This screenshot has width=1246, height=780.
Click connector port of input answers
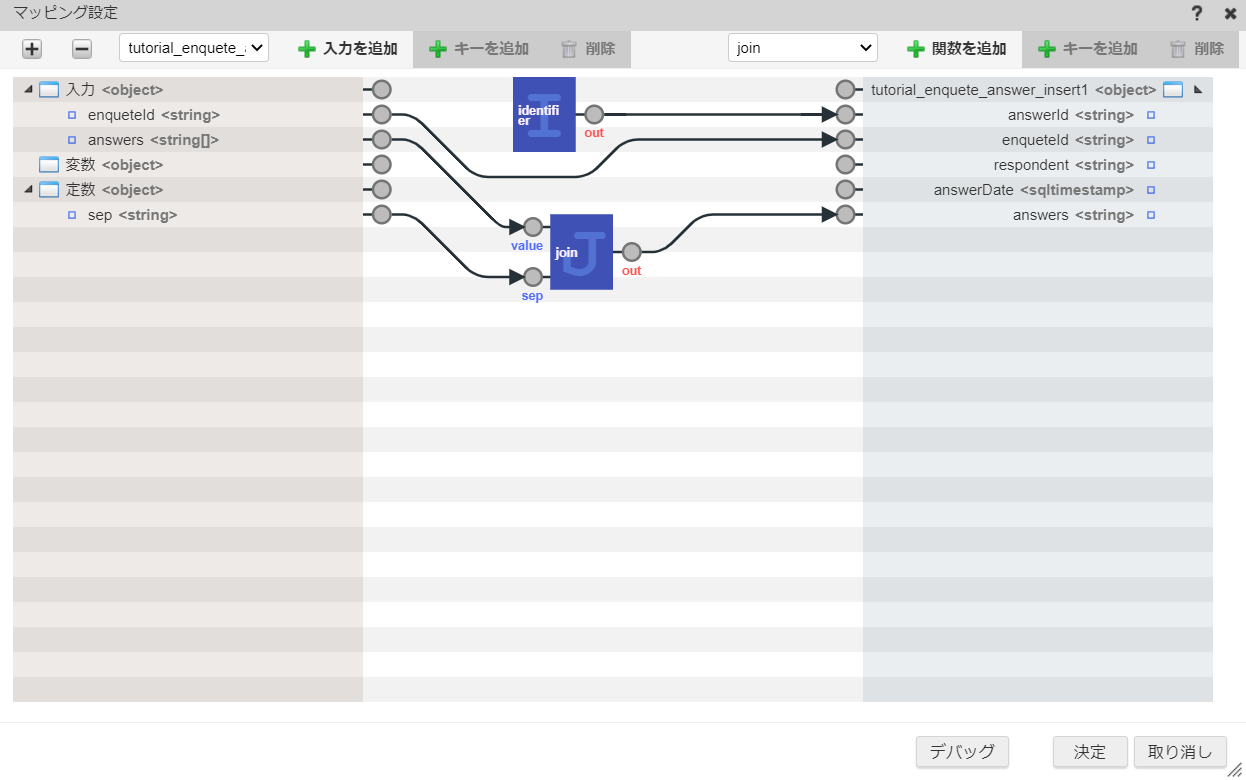(x=381, y=139)
